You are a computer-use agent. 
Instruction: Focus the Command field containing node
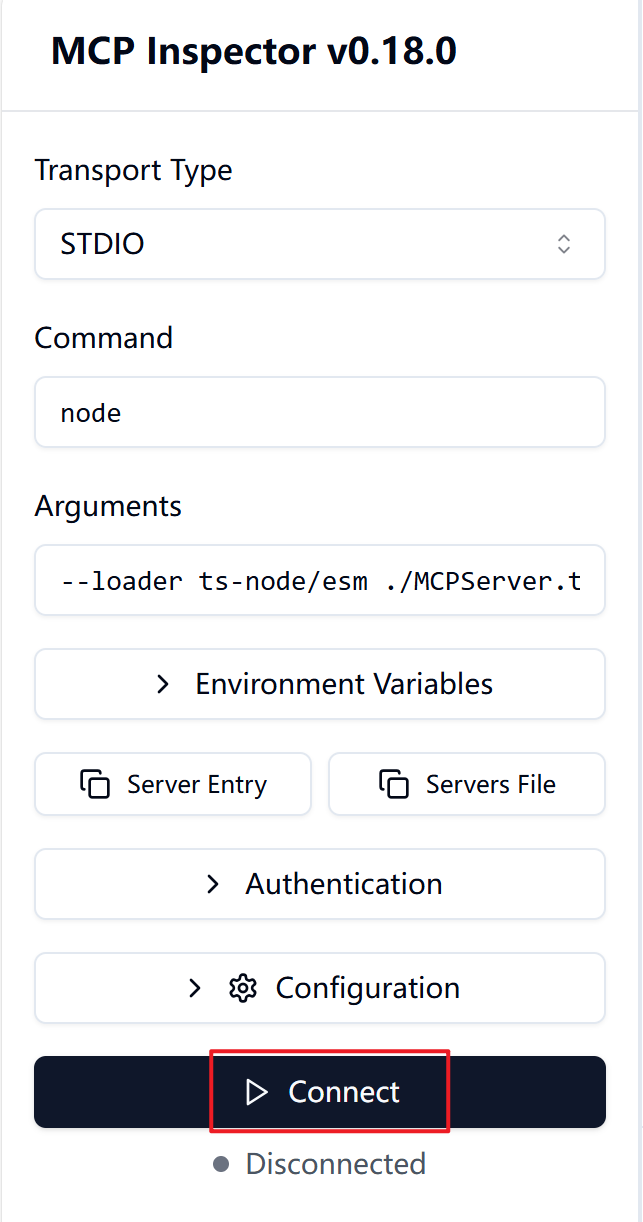click(320, 413)
